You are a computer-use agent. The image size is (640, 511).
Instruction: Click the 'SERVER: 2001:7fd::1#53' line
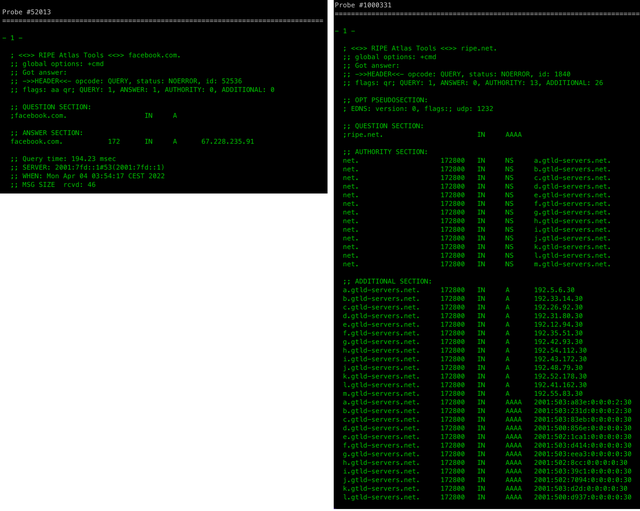(88, 167)
